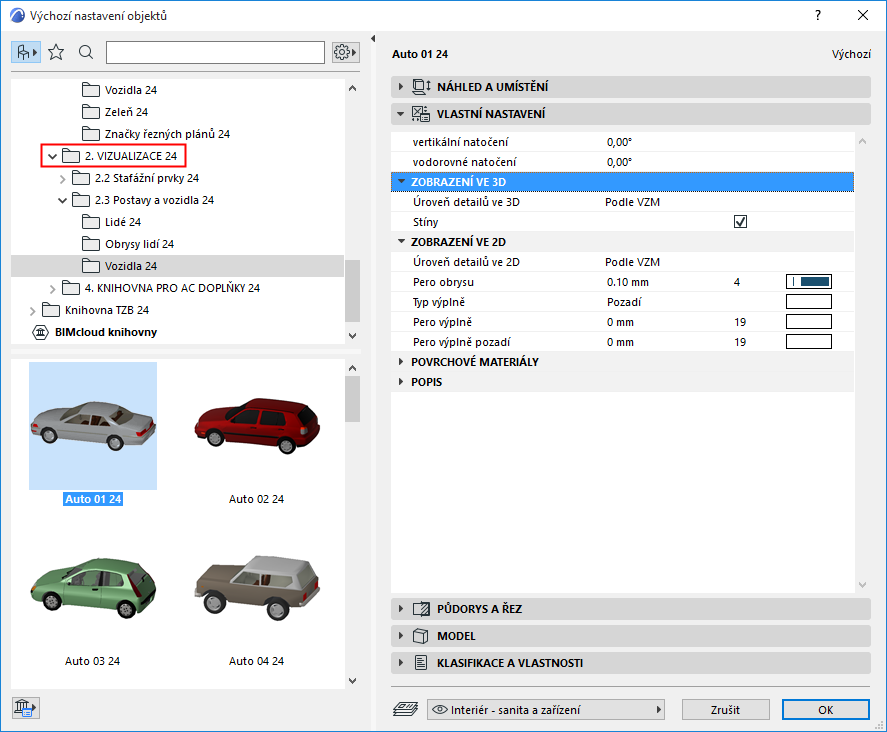Screen dimensions: 887x732
Task: Select the Obrysy lidí 24 folder
Action: tap(139, 244)
